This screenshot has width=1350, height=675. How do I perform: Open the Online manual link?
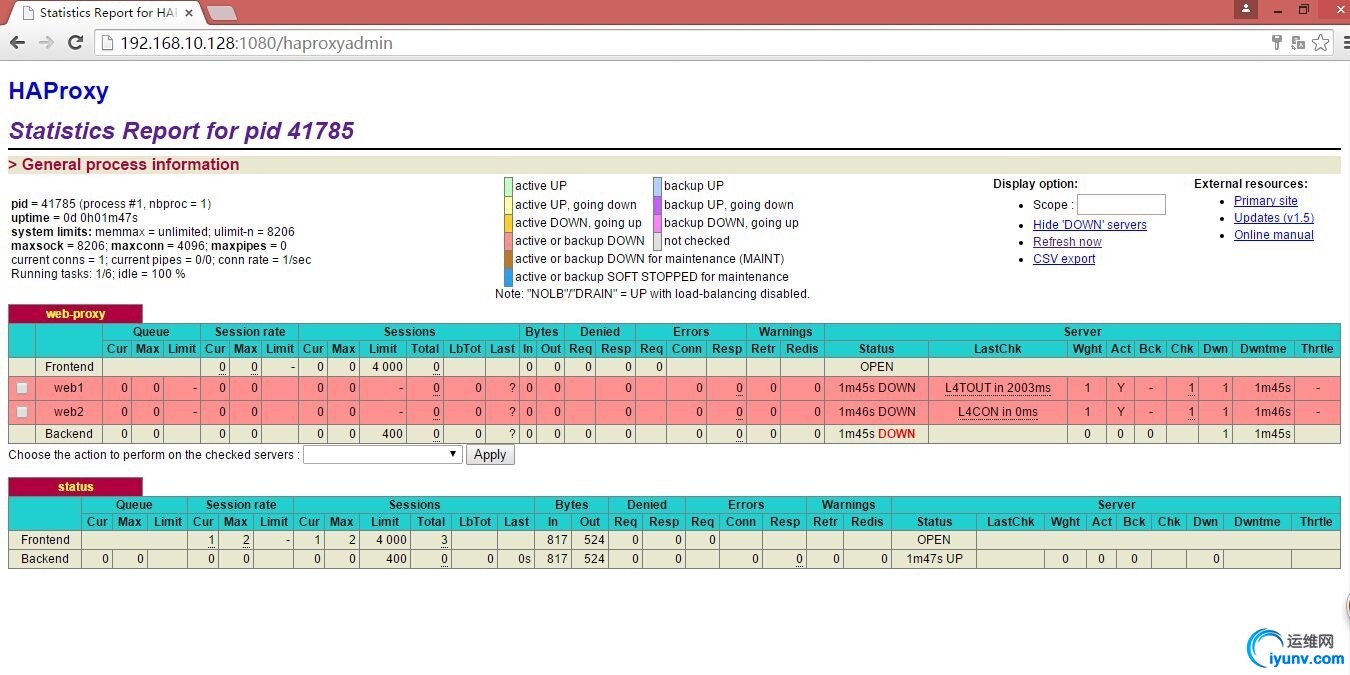(x=1274, y=235)
